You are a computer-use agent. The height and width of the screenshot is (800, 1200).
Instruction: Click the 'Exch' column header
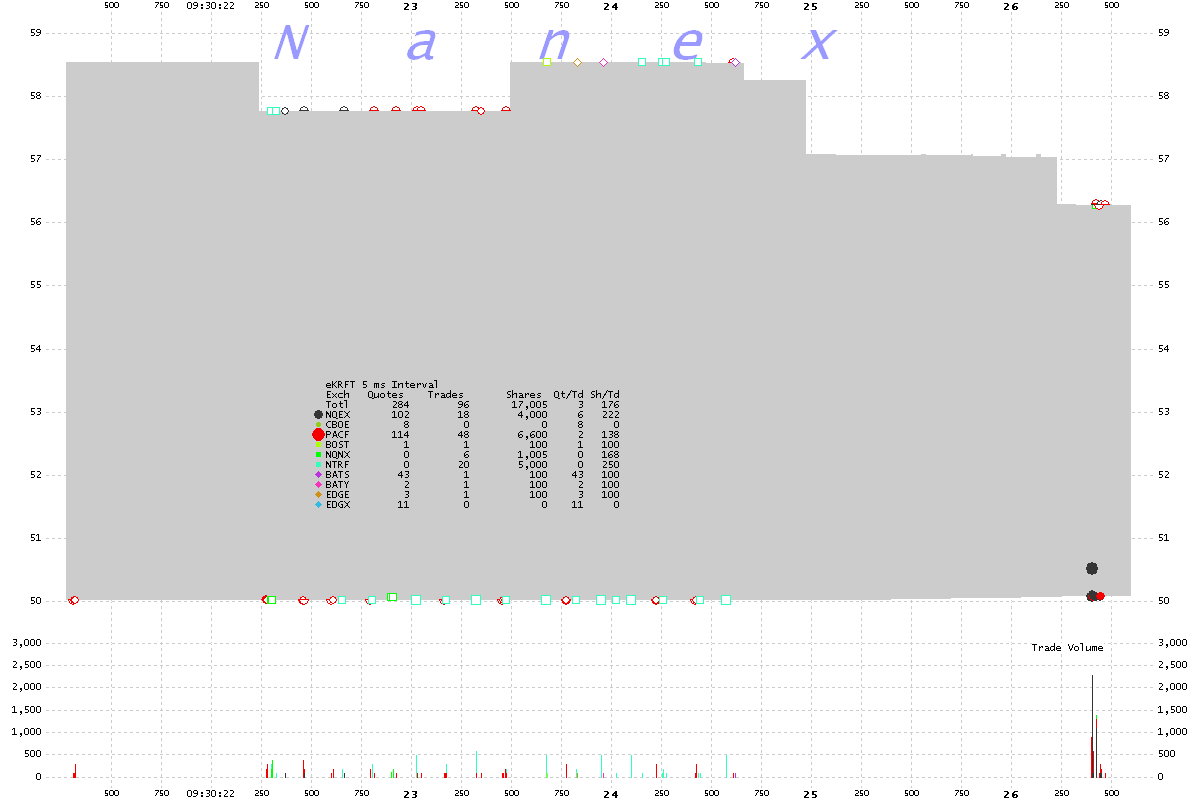point(338,394)
